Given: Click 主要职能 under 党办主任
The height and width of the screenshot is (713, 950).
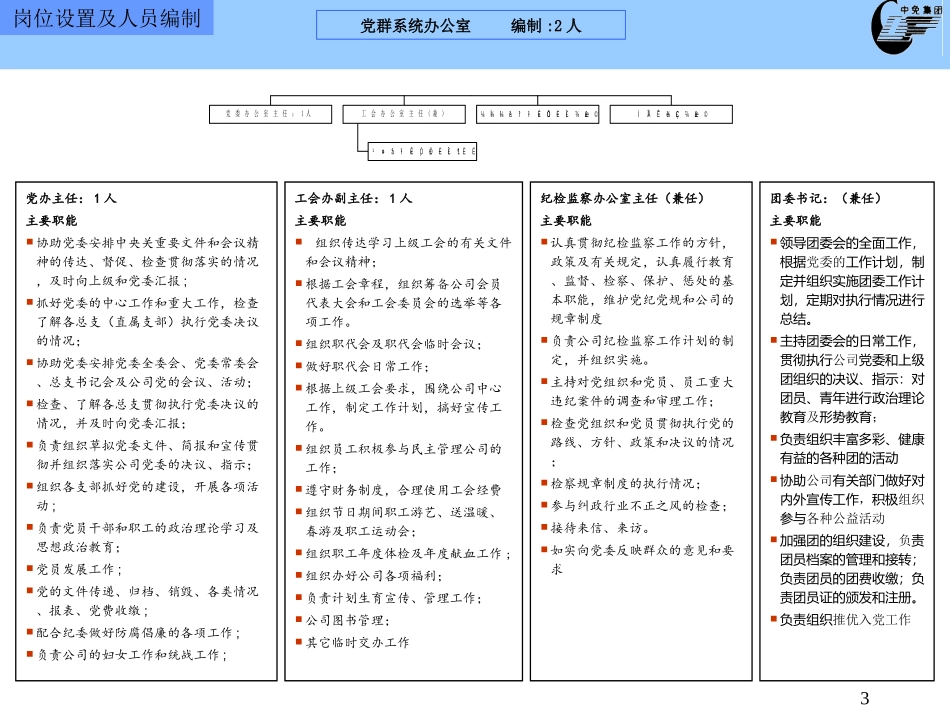Looking at the screenshot, I should [51, 221].
